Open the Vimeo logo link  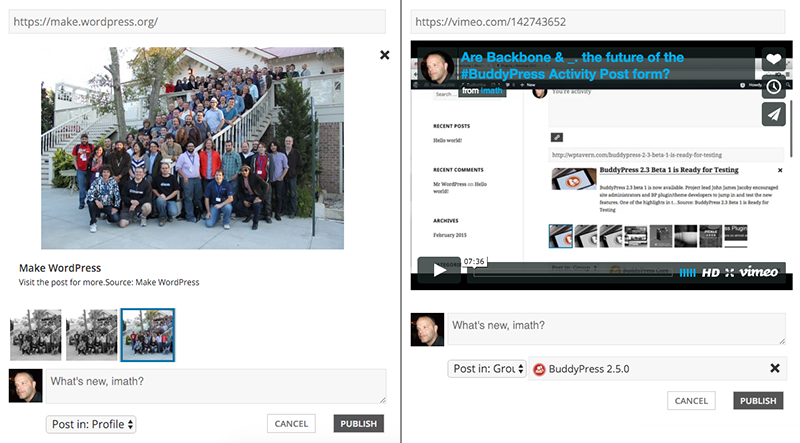coord(759,272)
